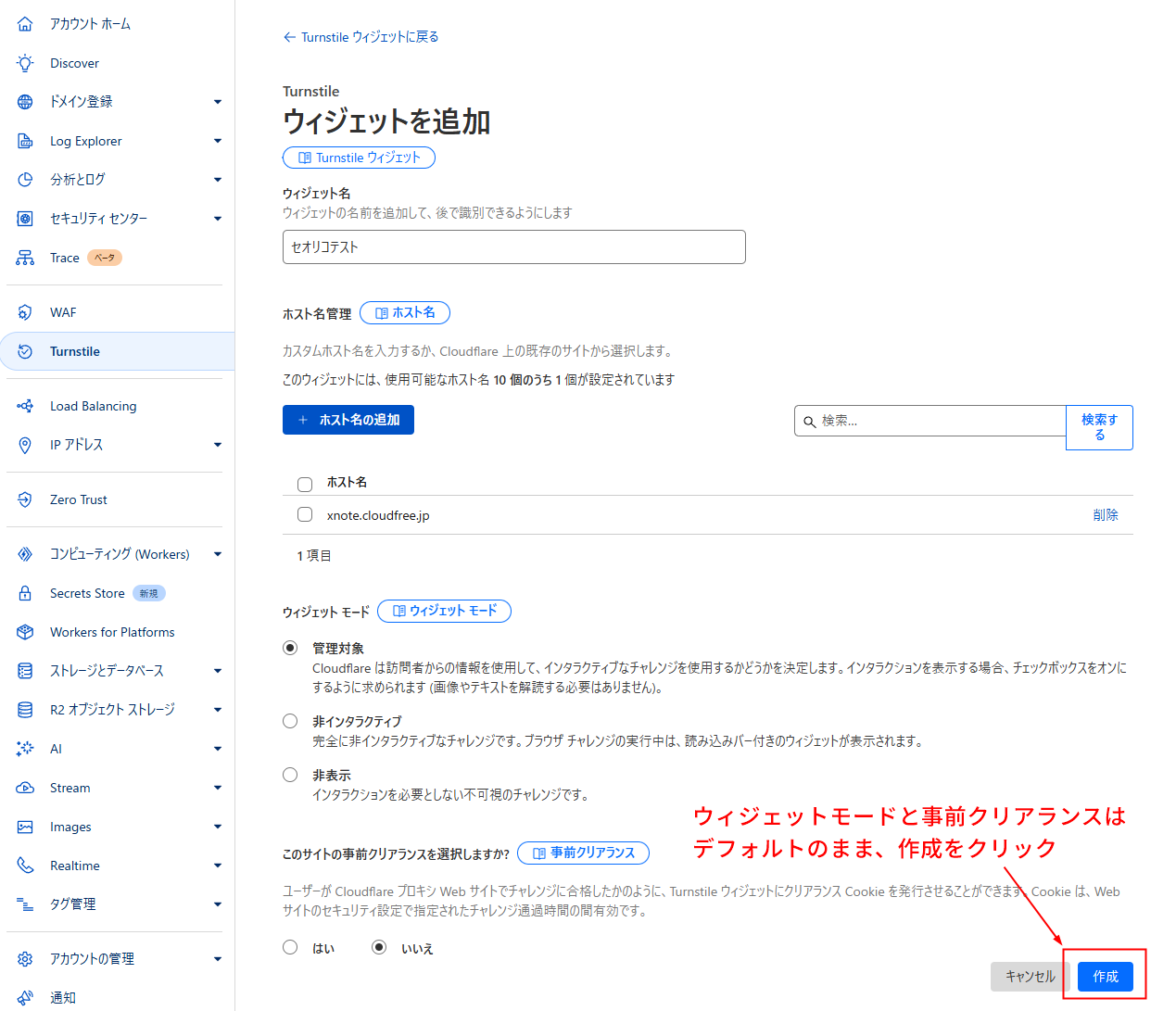Click the Images sidebar icon
Viewport: 1176px width, 1011px height.
click(x=25, y=827)
